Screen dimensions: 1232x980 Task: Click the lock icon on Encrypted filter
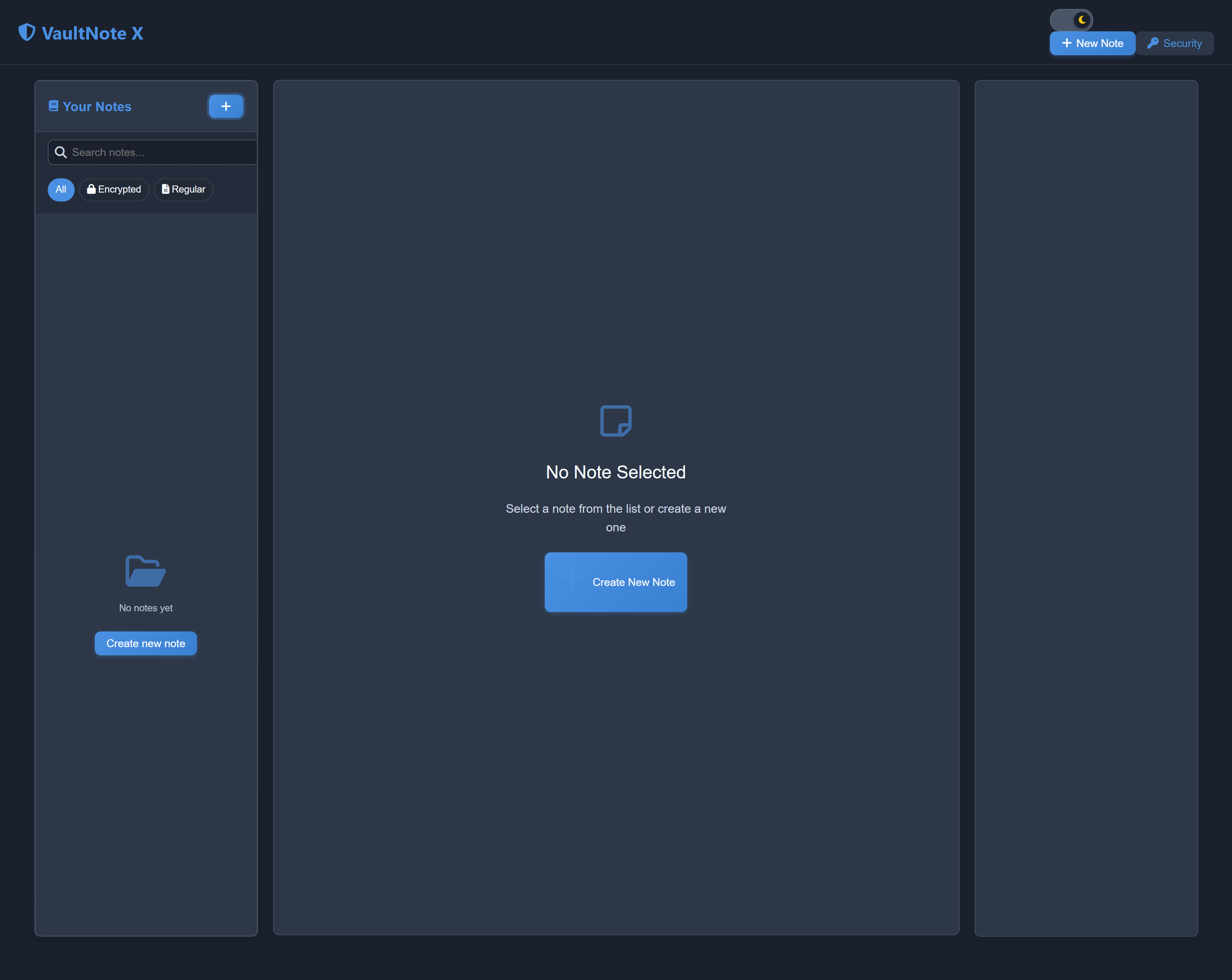[91, 189]
